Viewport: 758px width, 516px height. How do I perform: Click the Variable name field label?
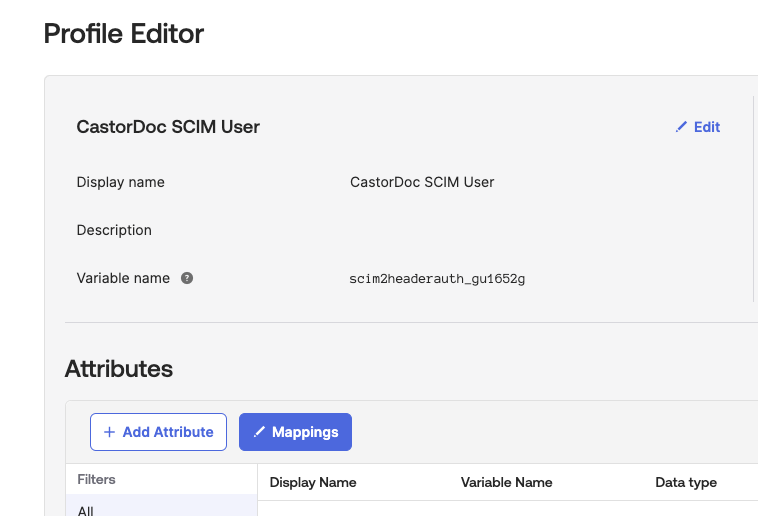point(123,278)
